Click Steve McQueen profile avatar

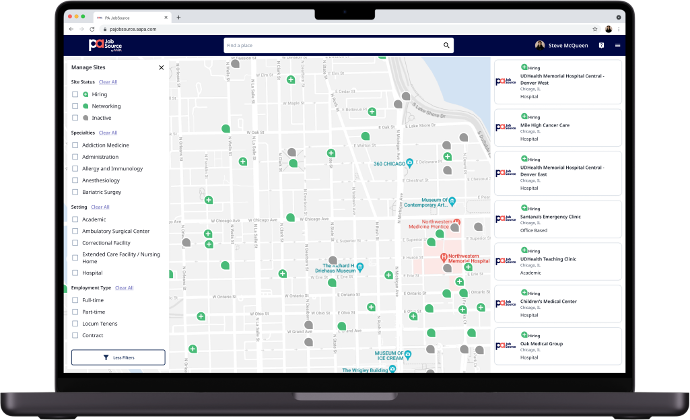(x=541, y=45)
